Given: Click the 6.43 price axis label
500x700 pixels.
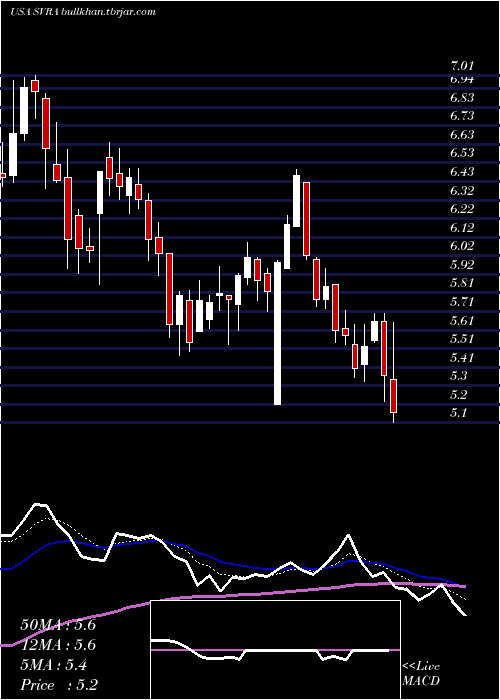Looking at the screenshot, I should click(x=462, y=172).
